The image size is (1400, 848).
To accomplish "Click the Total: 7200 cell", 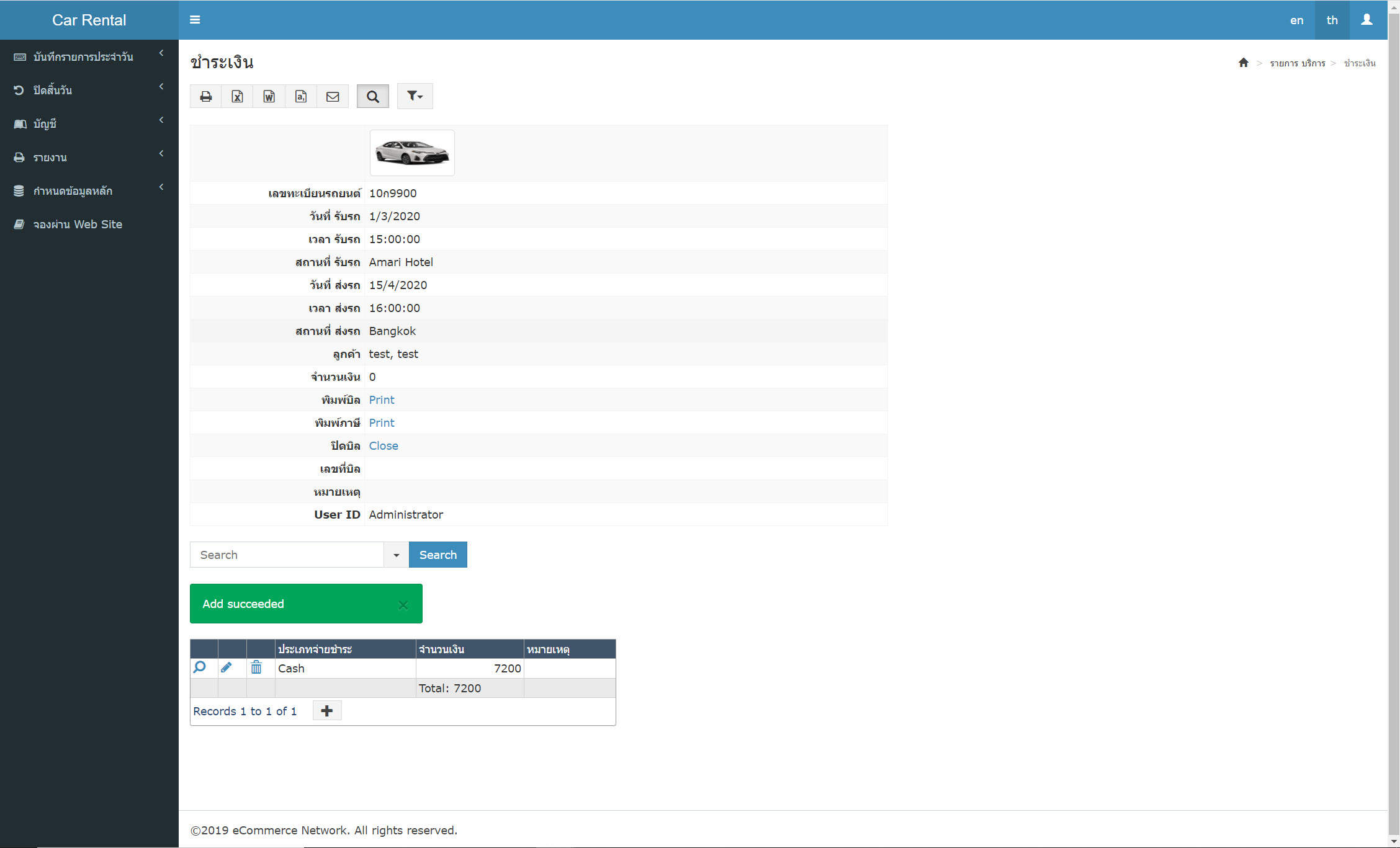I will click(x=470, y=688).
